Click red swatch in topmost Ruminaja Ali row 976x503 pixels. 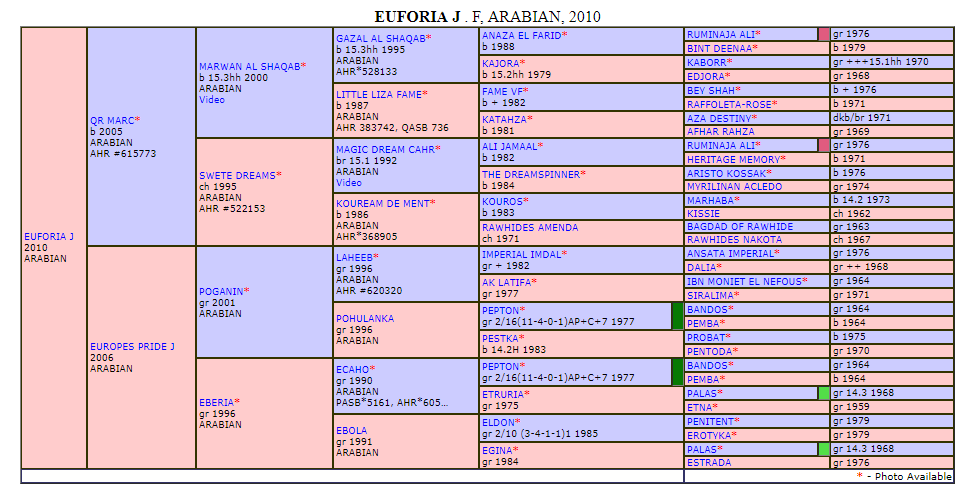(x=824, y=34)
